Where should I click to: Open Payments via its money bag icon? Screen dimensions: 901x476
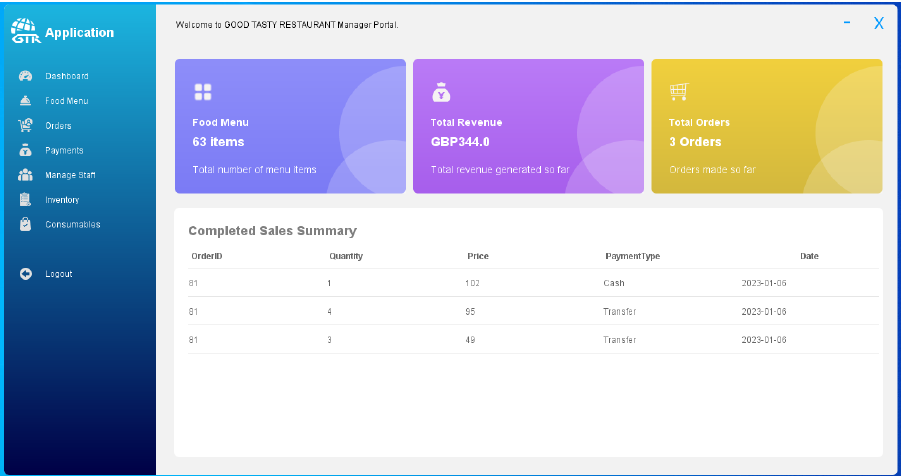26,151
